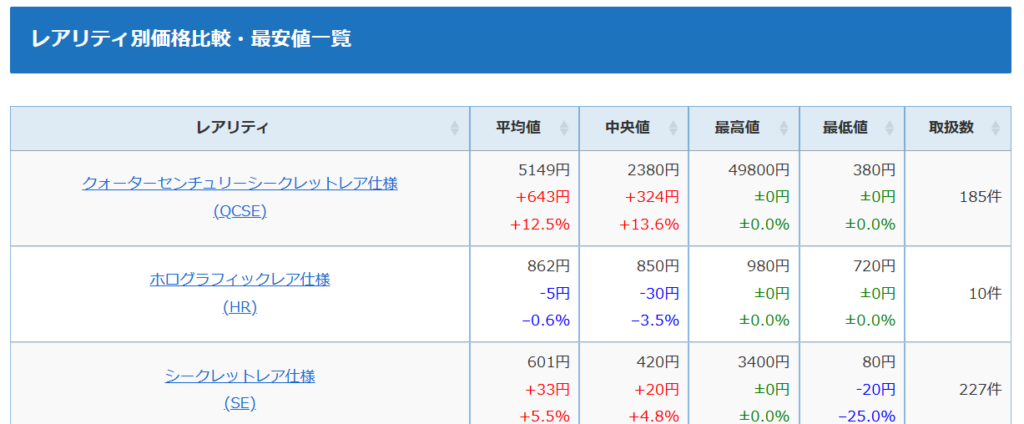Open シークレットレア仕様 link
This screenshot has width=1024, height=424.
click(x=240, y=376)
